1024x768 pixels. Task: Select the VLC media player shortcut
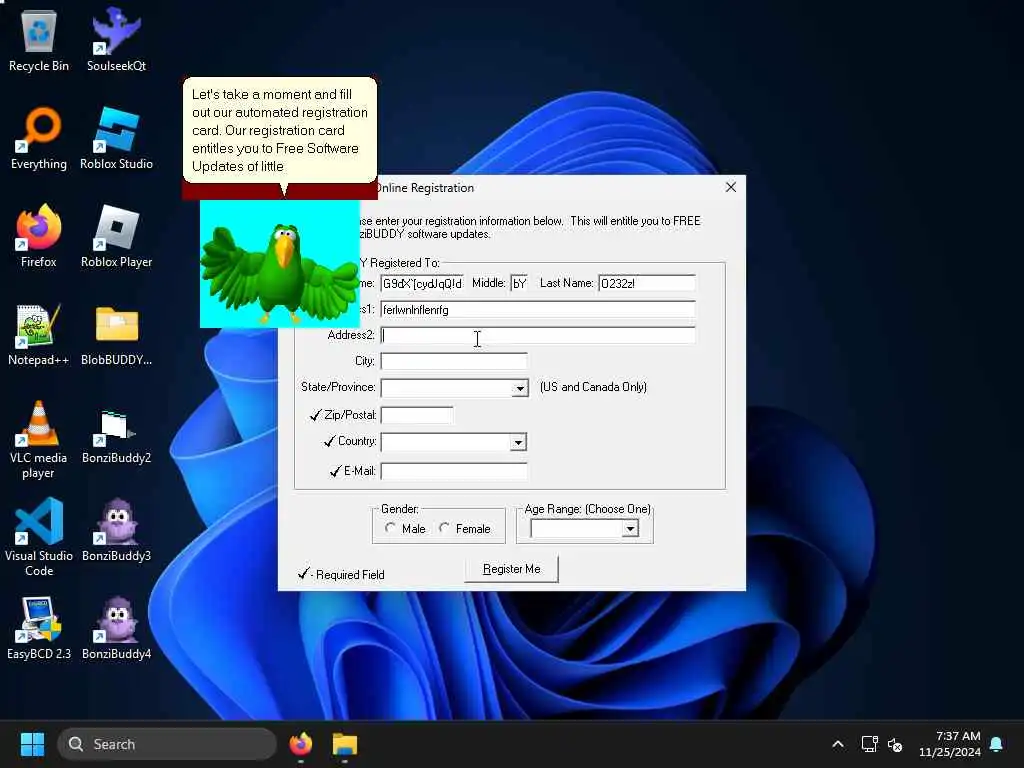tap(39, 440)
